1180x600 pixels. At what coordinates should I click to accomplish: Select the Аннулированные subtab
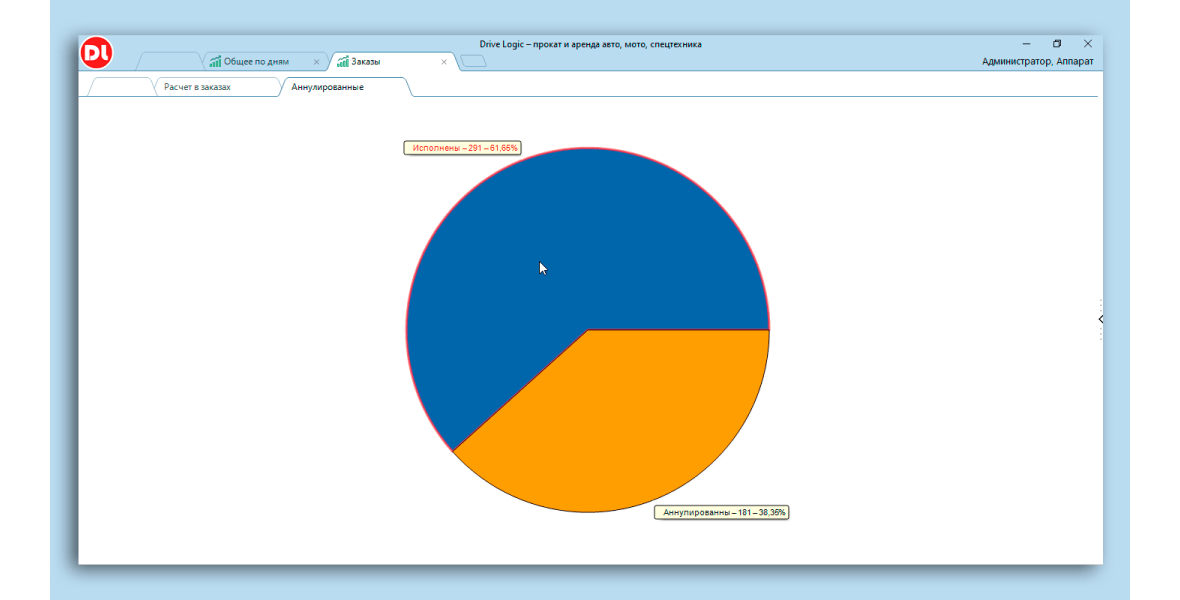click(x=327, y=87)
